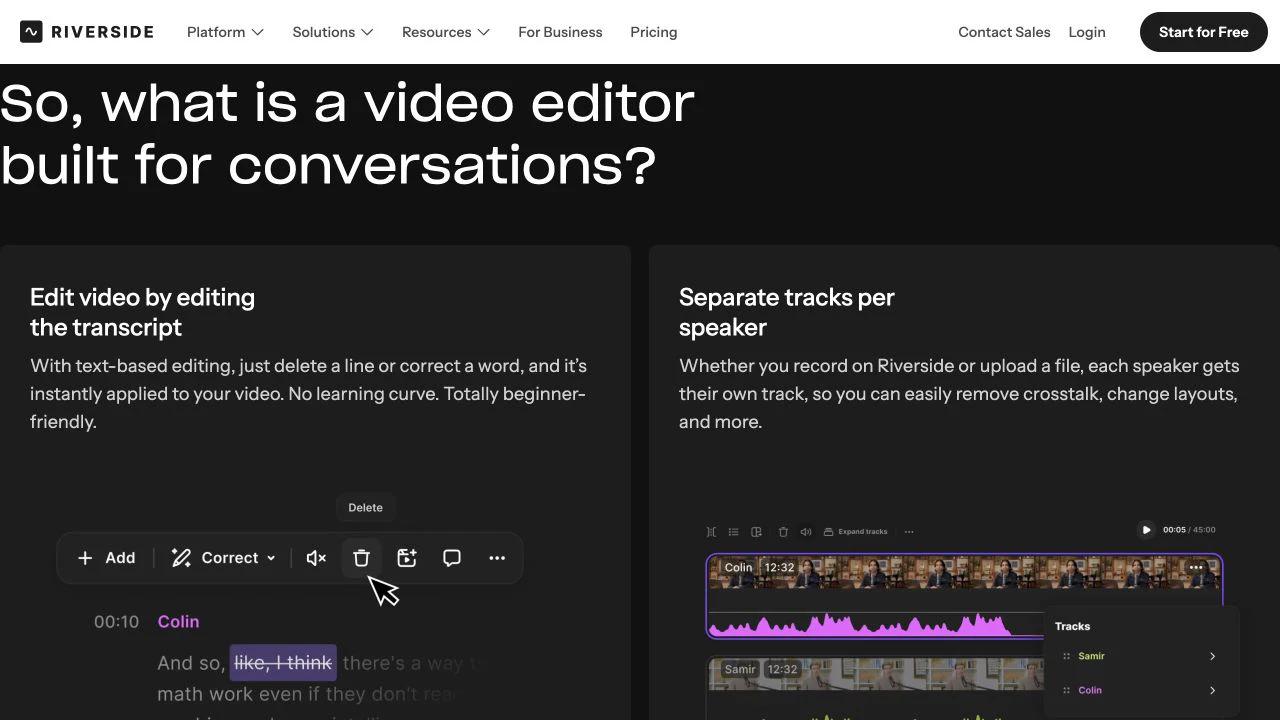The image size is (1280, 720).
Task: Click the Samir 12:32 label on track
Action: [760, 669]
